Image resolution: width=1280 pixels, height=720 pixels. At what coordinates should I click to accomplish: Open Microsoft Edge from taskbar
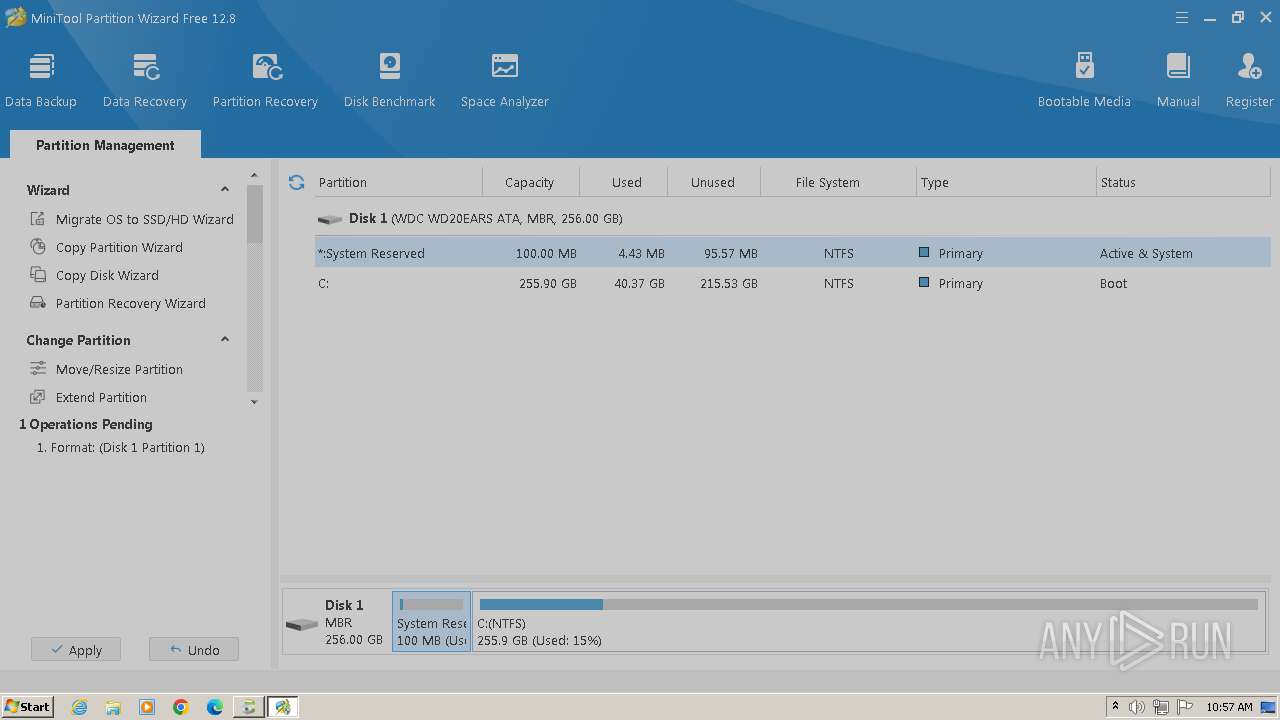coord(215,707)
